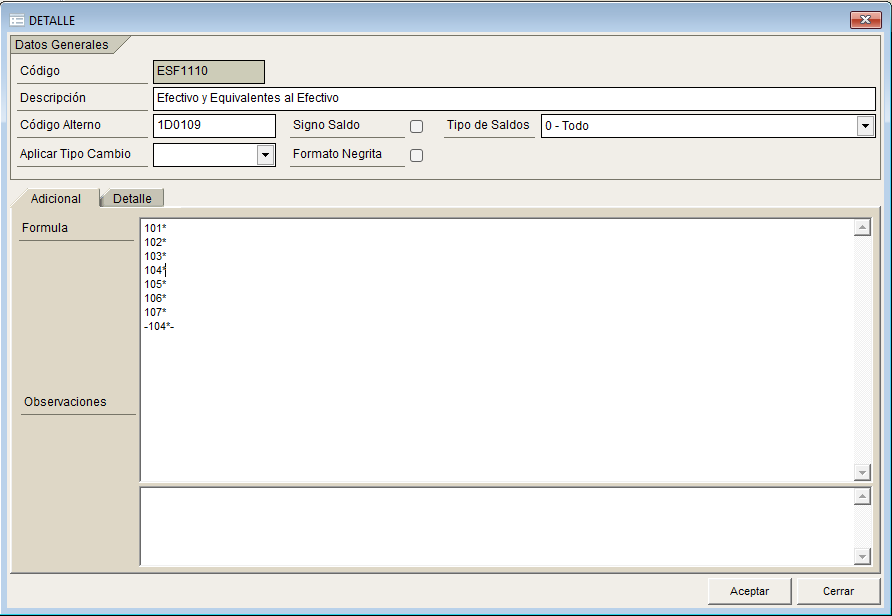Click the Cerrar button

point(838,591)
